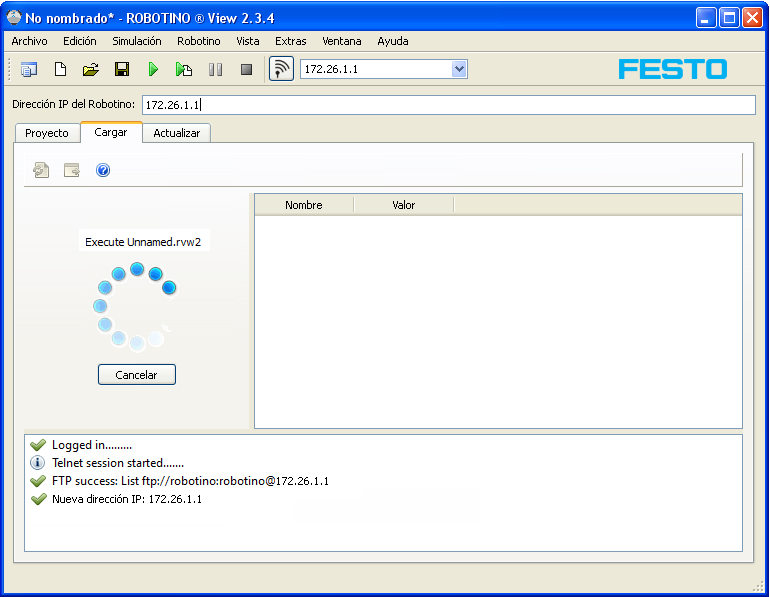This screenshot has width=770, height=597.
Task: Click the Valor column header
Action: pyautogui.click(x=404, y=205)
